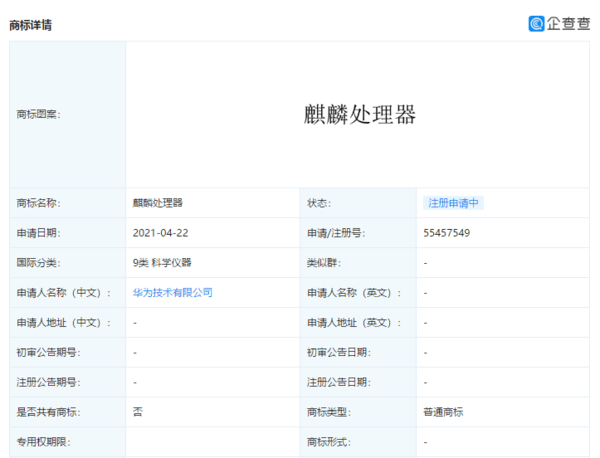Click the 申请人名称（英文） label
Viewport: 600px width, 458px height.
tap(354, 293)
